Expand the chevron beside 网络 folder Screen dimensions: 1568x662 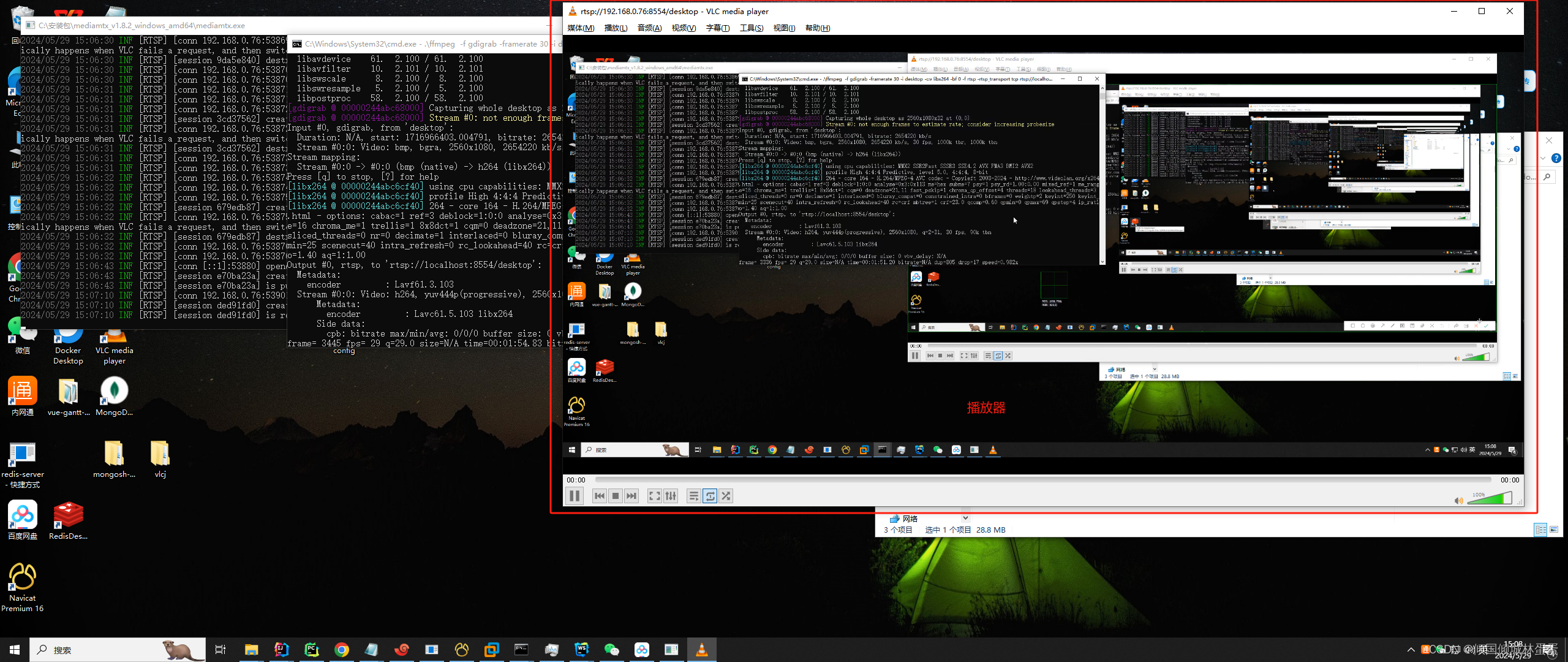[x=966, y=518]
